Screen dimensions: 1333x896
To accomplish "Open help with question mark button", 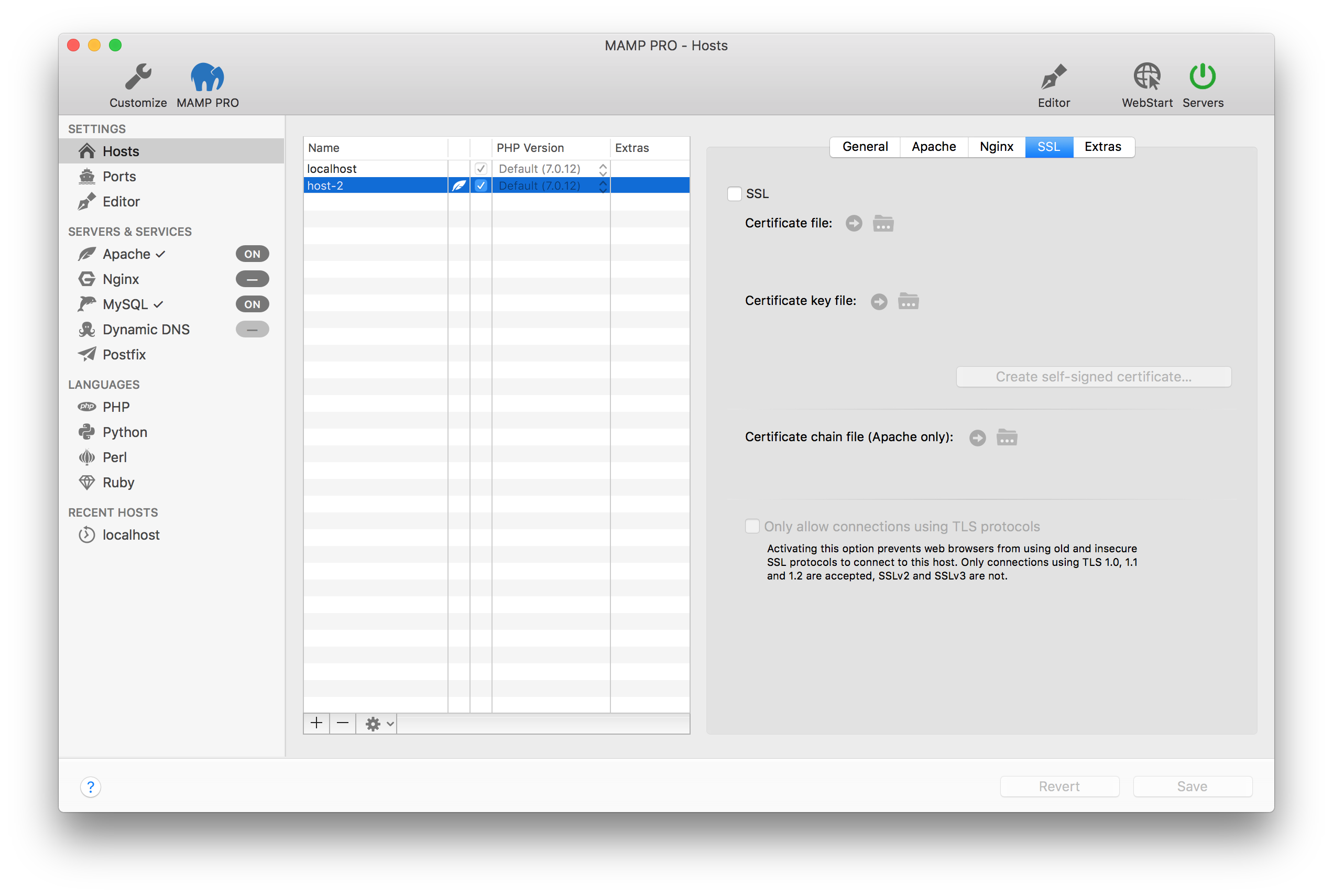I will coord(91,787).
